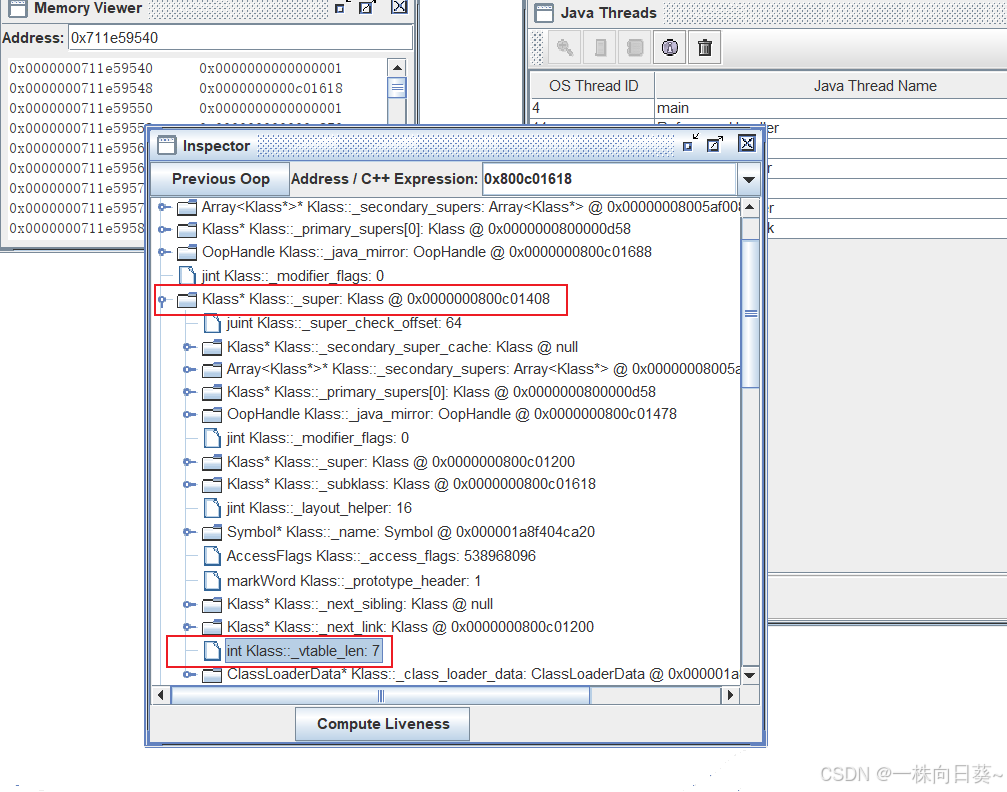The image size is (1007, 792).
Task: Expand the OopHandle _java_mirror 0x0000000800c01478 node
Action: tap(189, 414)
